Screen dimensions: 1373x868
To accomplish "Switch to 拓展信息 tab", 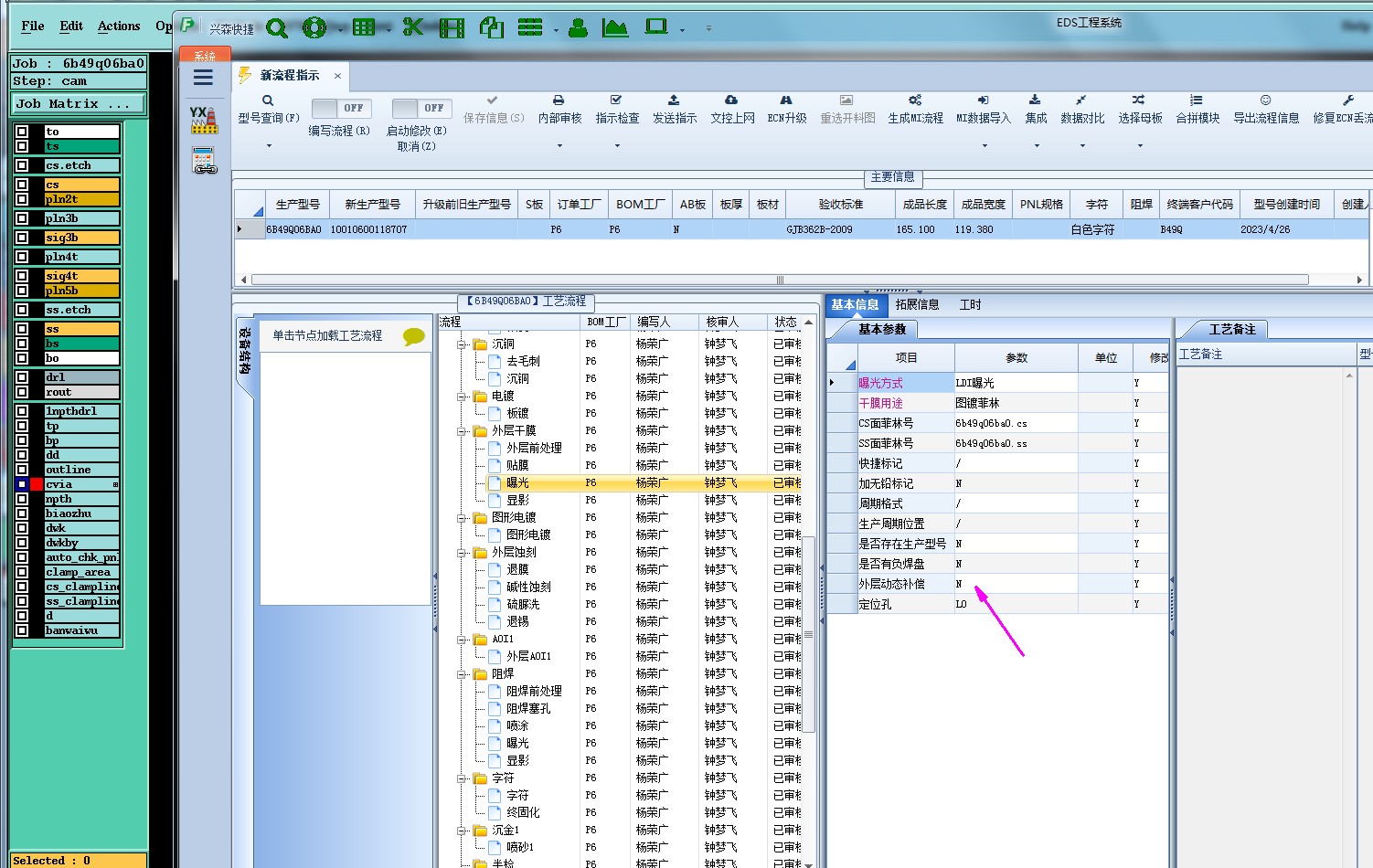I will point(917,304).
